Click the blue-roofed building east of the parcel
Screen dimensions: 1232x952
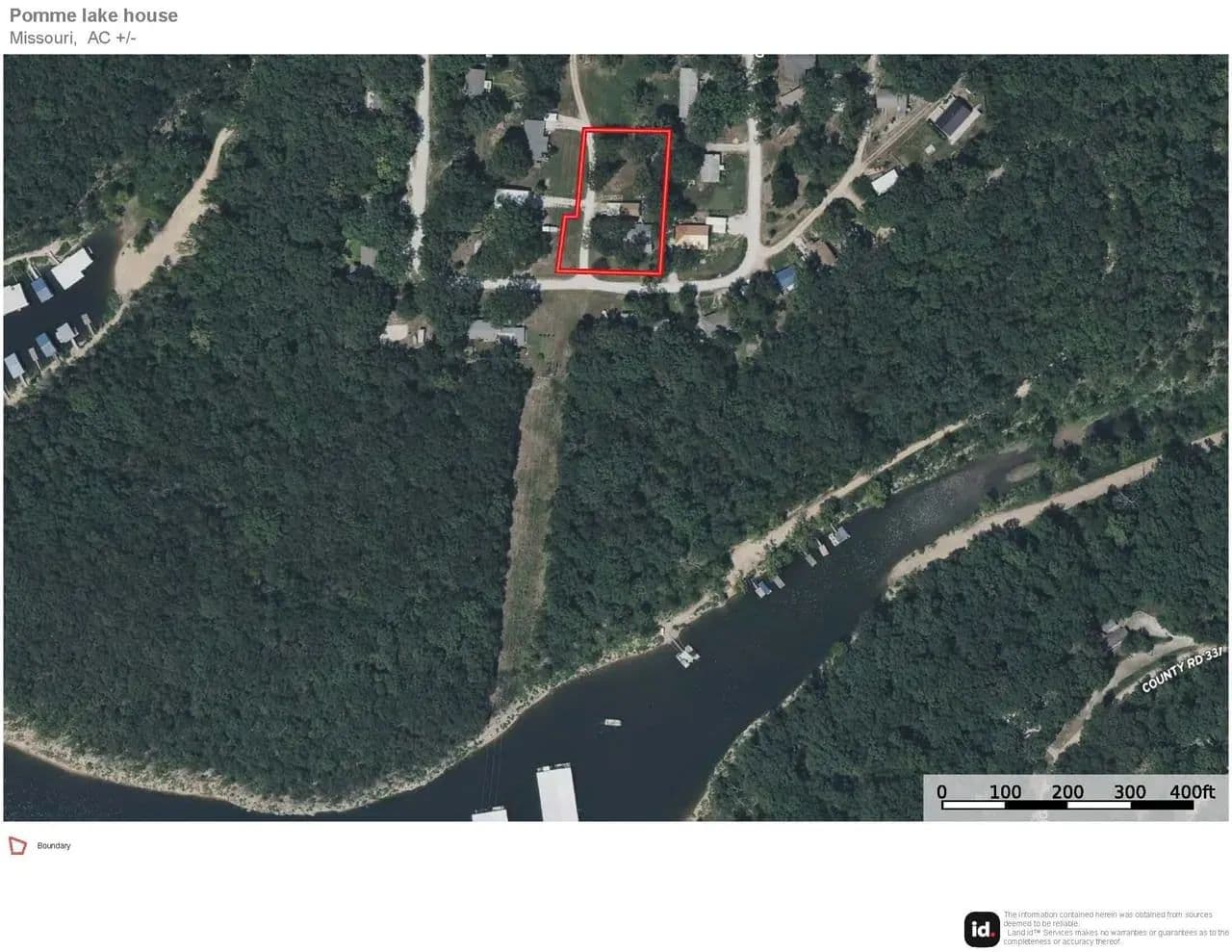point(785,279)
